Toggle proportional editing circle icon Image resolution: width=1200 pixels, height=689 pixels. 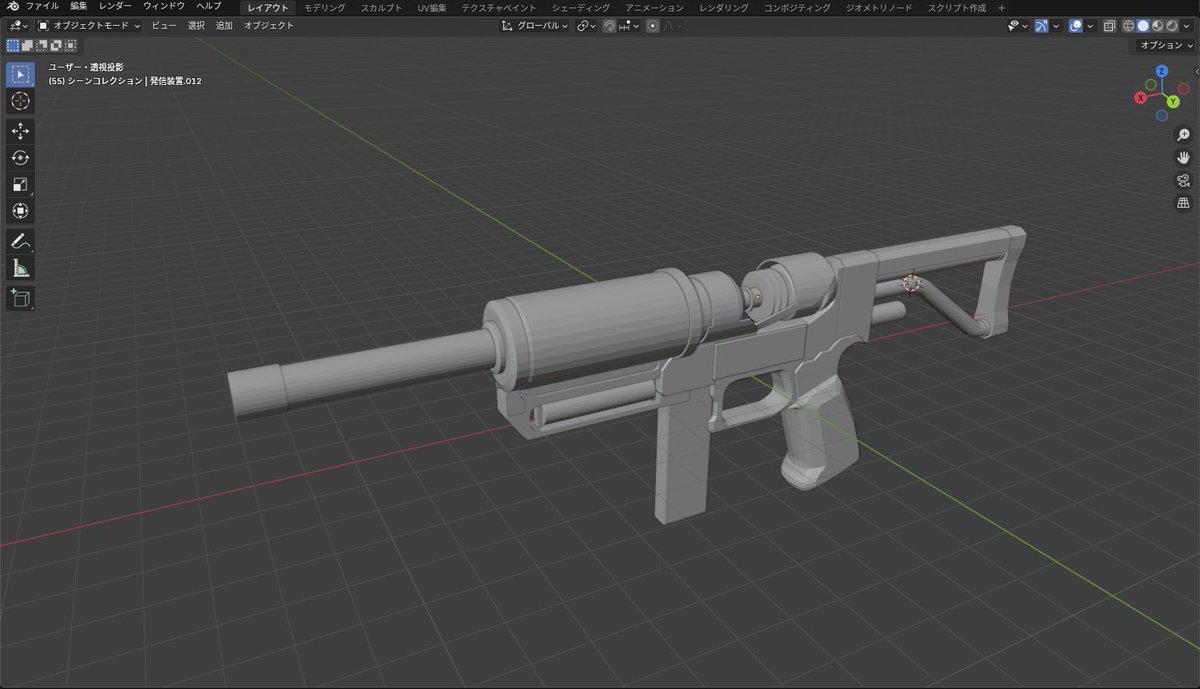coord(652,26)
